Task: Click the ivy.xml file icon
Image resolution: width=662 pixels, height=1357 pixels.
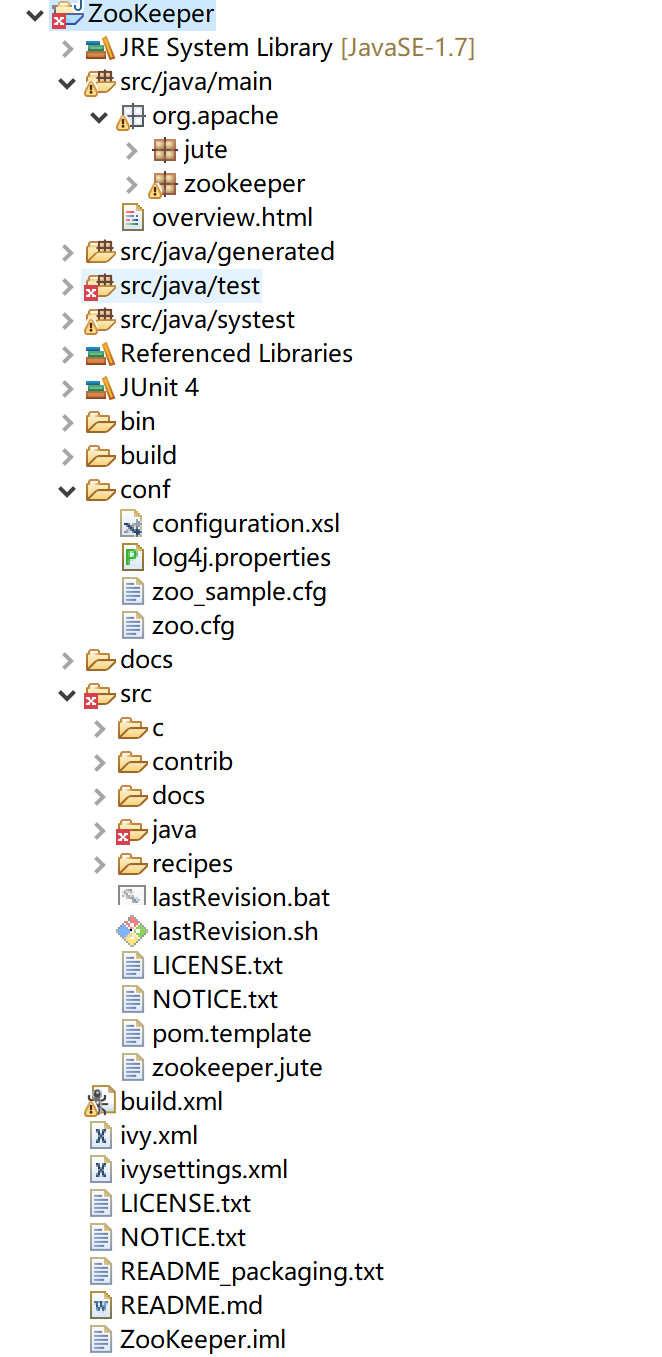Action: 101,1136
